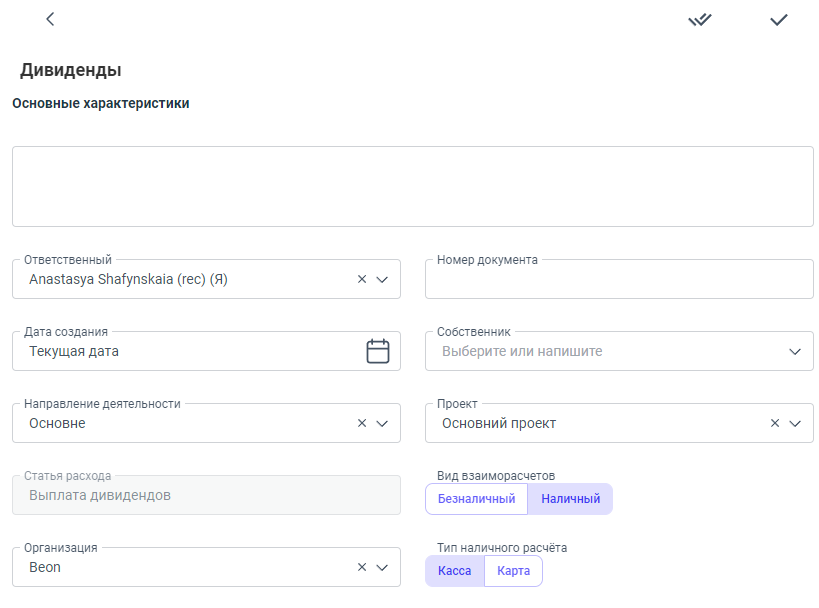Choose Карта cash payment type

click(513, 571)
